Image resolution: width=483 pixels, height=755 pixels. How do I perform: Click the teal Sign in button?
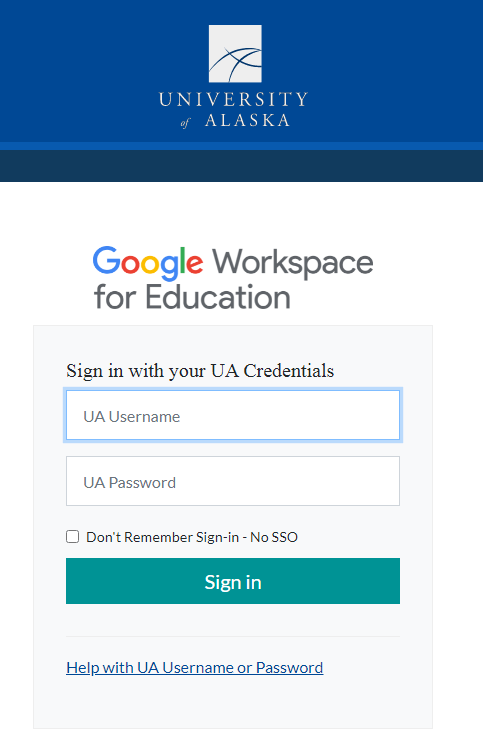[233, 581]
